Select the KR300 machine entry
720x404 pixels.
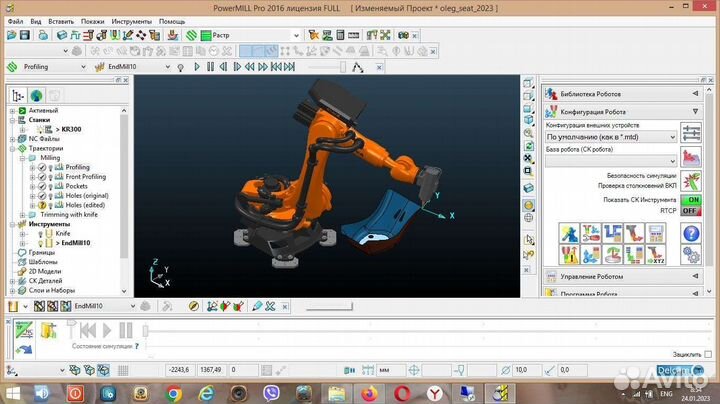[71, 129]
